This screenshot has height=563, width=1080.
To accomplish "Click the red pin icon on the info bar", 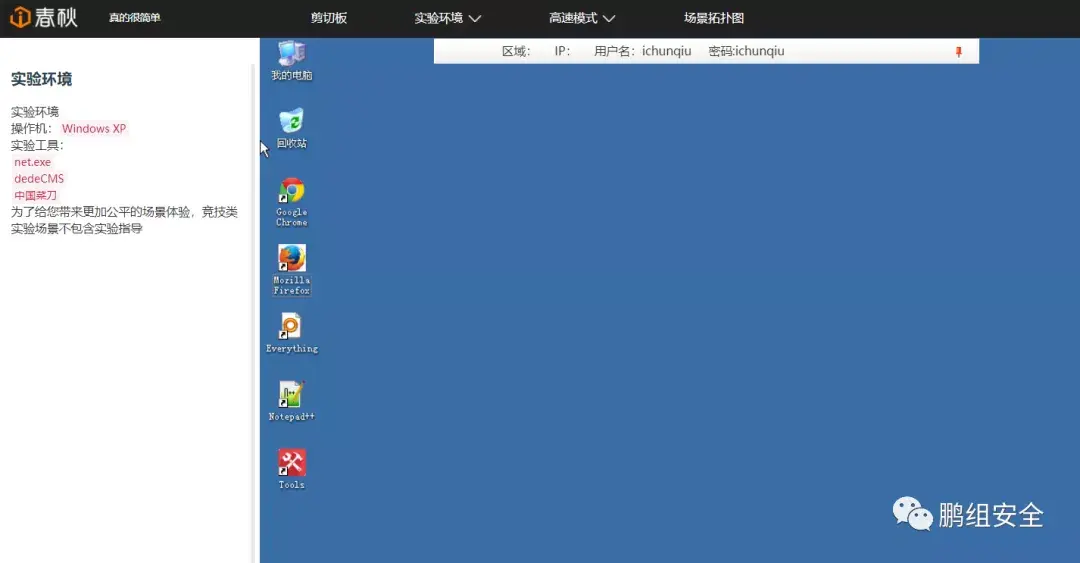I will pos(958,52).
